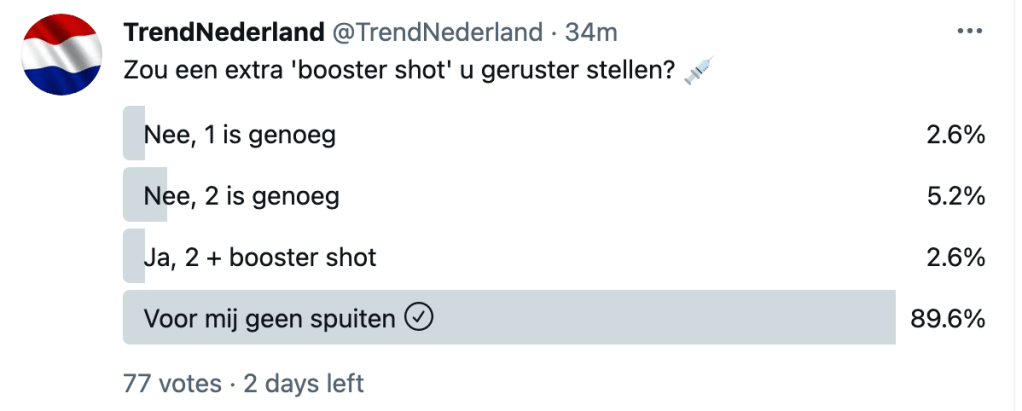Screen dimensions: 1022x411
Task: Click 2.6% beside 'Nee, 1 is genoeg'
Action: click(x=957, y=134)
